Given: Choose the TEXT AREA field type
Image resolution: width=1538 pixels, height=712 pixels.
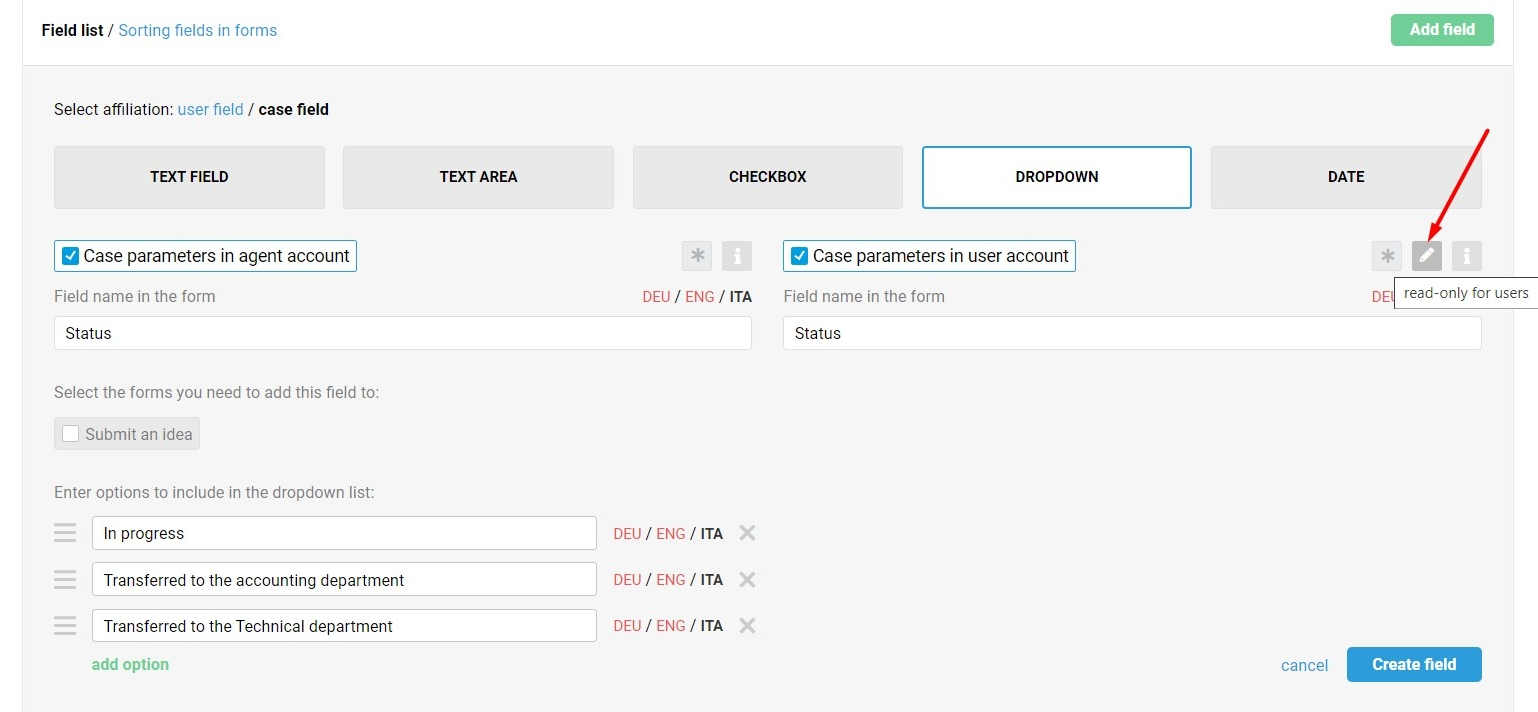Looking at the screenshot, I should click(x=478, y=177).
